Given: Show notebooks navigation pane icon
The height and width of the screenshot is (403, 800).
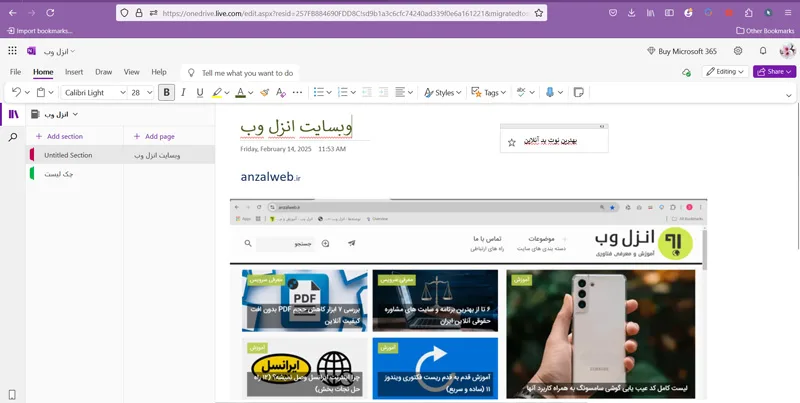Looking at the screenshot, I should [13, 114].
